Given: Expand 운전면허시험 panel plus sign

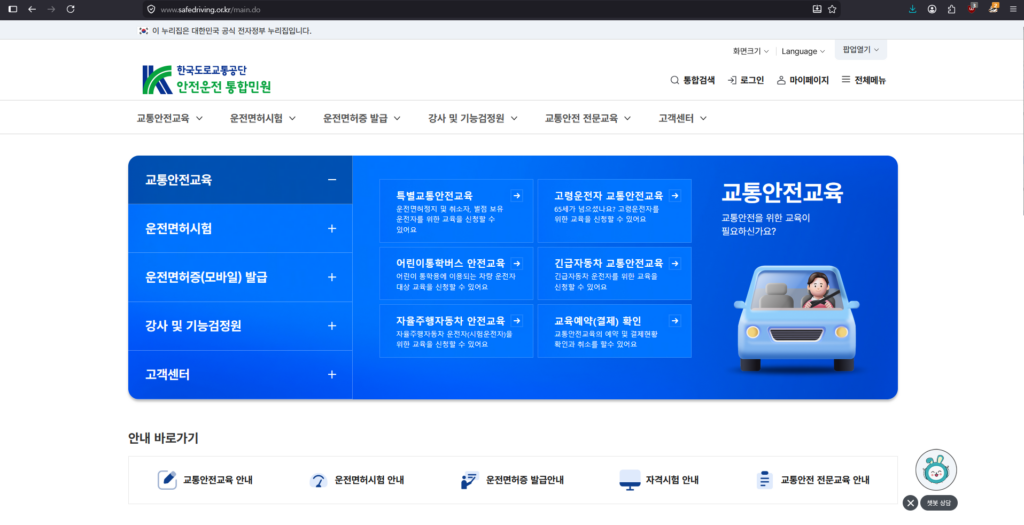Looking at the screenshot, I should (332, 229).
